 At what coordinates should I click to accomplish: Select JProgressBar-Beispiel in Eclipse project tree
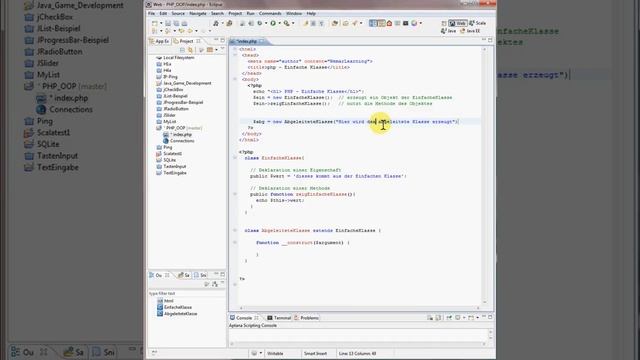coord(180,102)
